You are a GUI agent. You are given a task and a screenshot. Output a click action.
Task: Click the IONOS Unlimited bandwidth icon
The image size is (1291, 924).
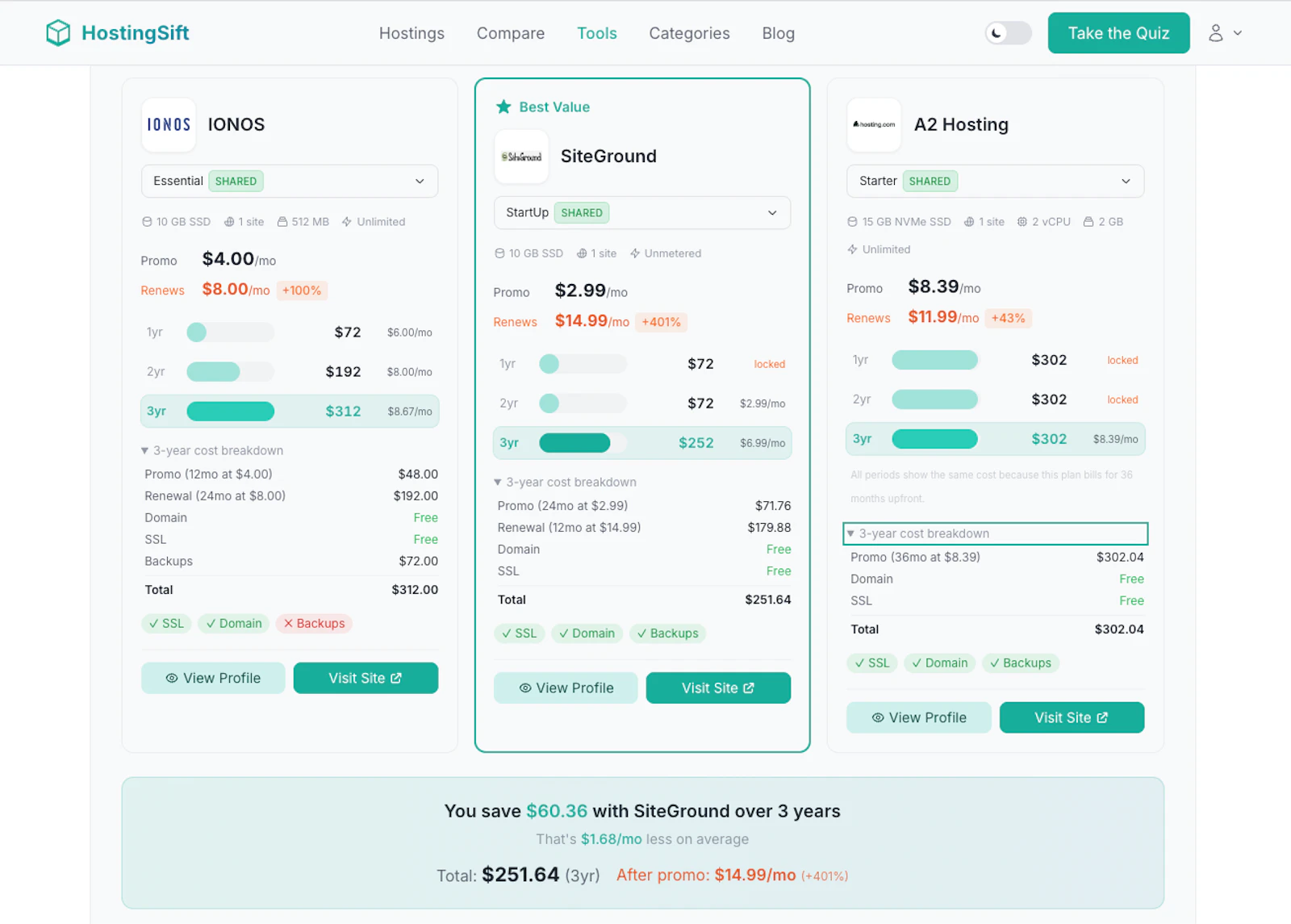(347, 222)
